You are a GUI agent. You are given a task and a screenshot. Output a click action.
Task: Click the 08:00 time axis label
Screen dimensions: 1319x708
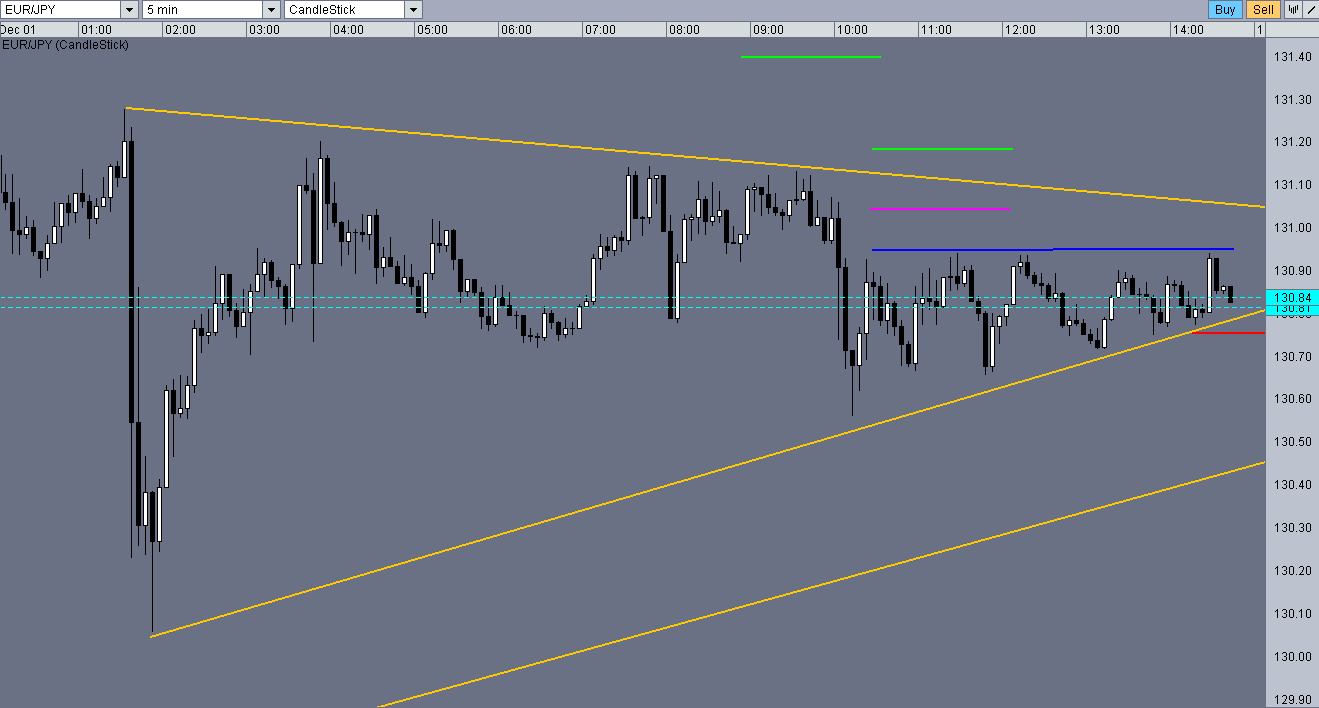coord(685,30)
